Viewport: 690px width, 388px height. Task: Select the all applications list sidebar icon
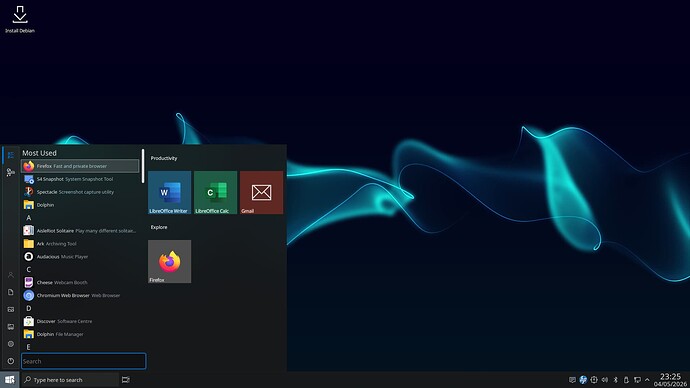pyautogui.click(x=11, y=155)
